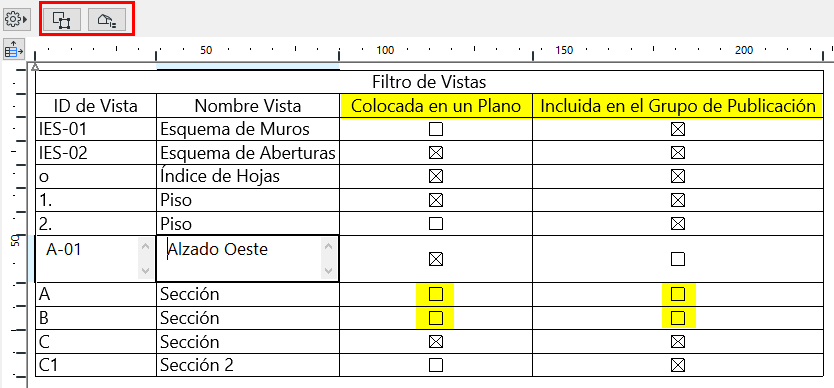Click the select-in-layout toolbar icon
Image resolution: width=834 pixels, height=388 pixels.
62,20
